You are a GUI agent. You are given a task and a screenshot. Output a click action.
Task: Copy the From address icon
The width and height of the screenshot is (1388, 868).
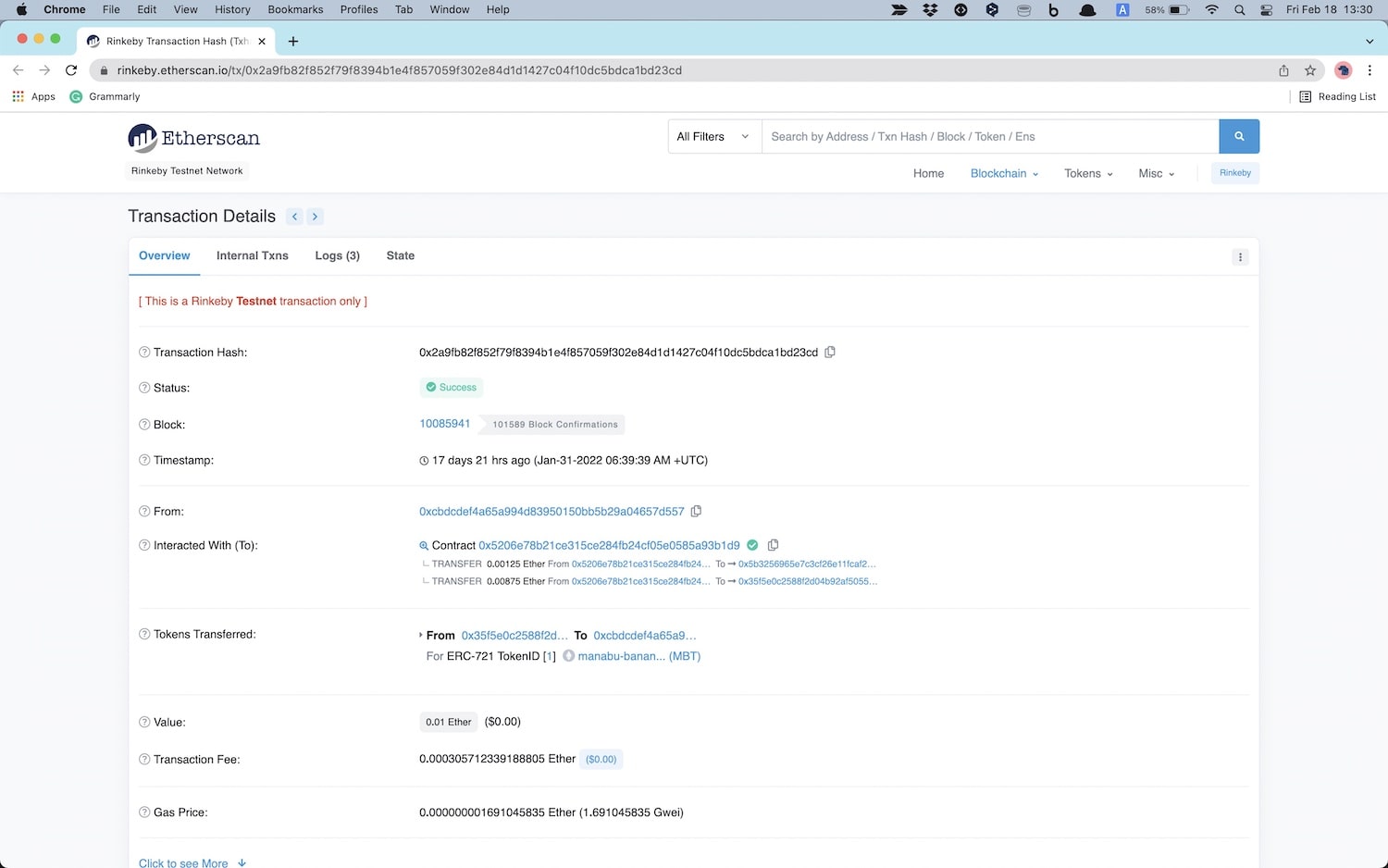697,511
